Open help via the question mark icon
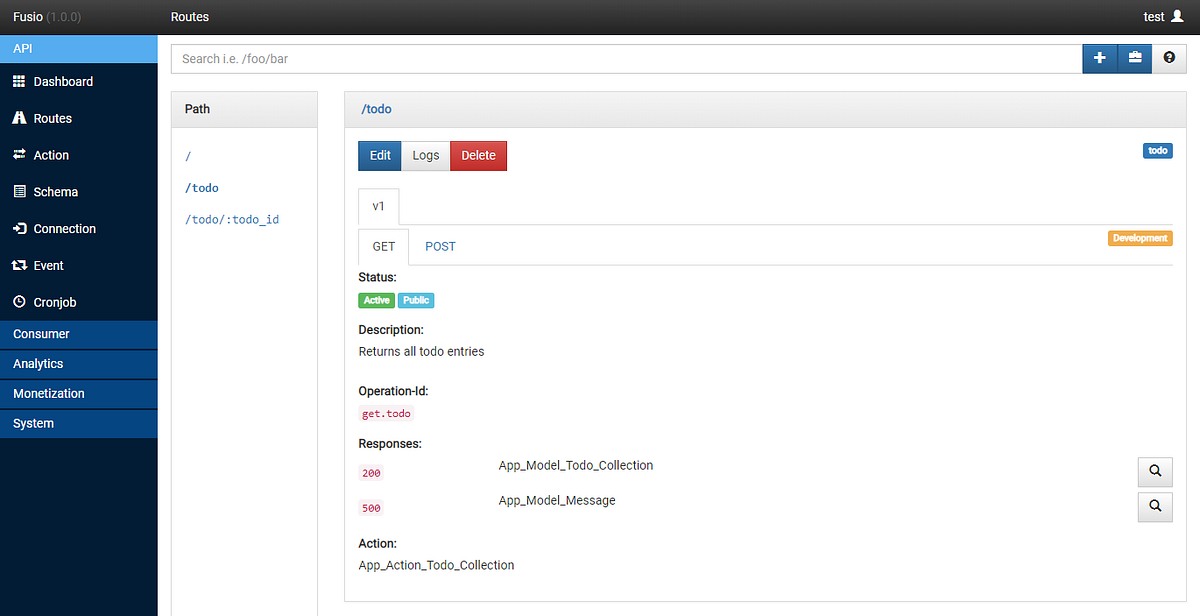This screenshot has height=616, width=1200. [1169, 58]
